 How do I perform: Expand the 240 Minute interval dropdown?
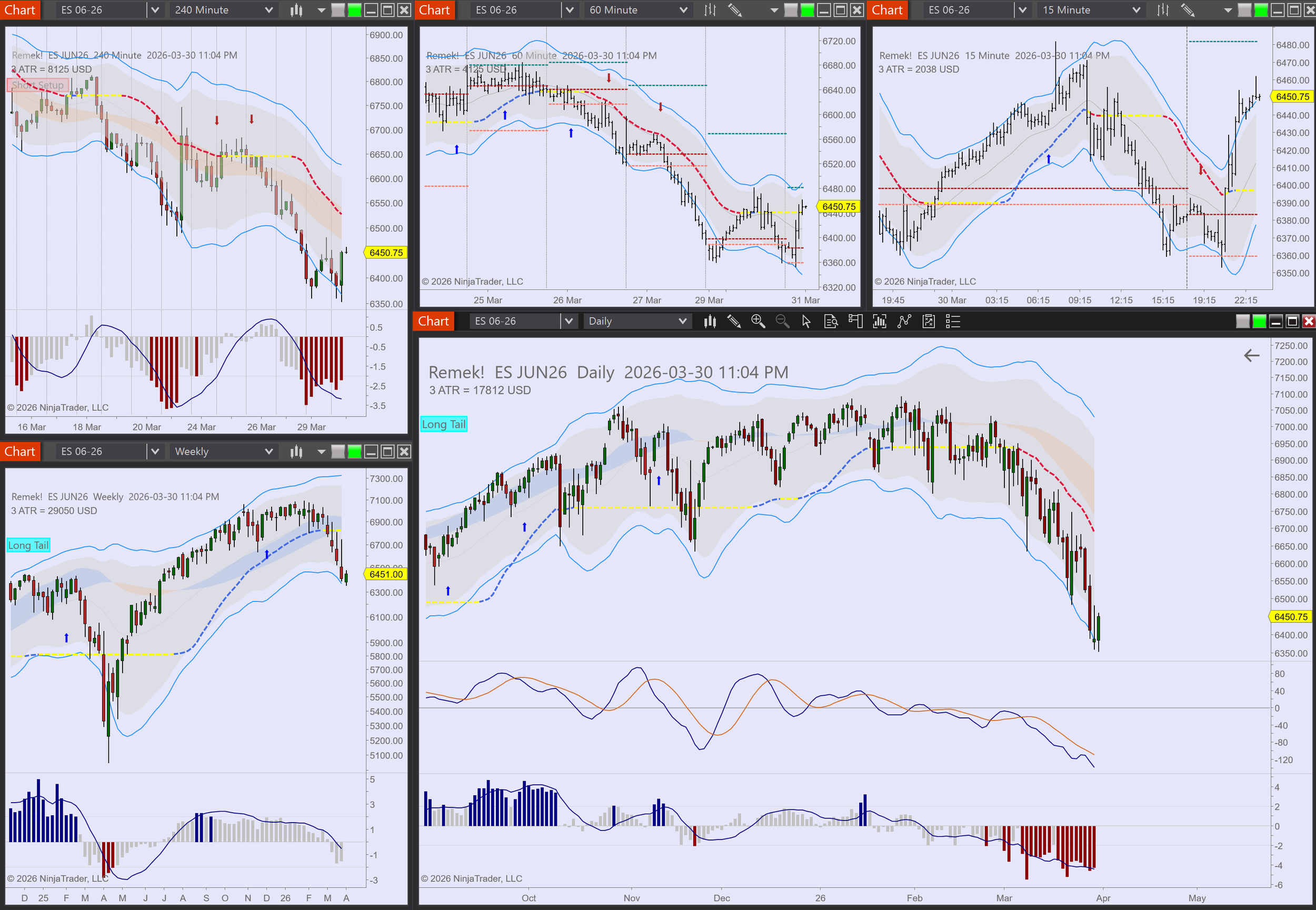(x=268, y=9)
